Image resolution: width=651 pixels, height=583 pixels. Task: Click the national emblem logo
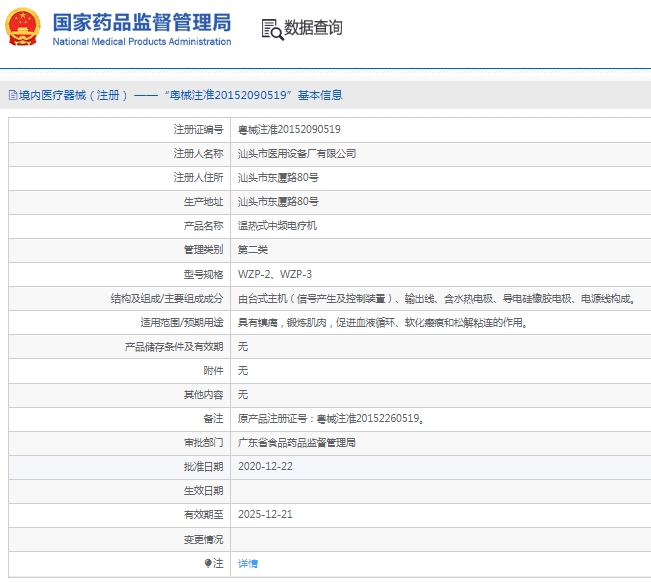(23, 27)
